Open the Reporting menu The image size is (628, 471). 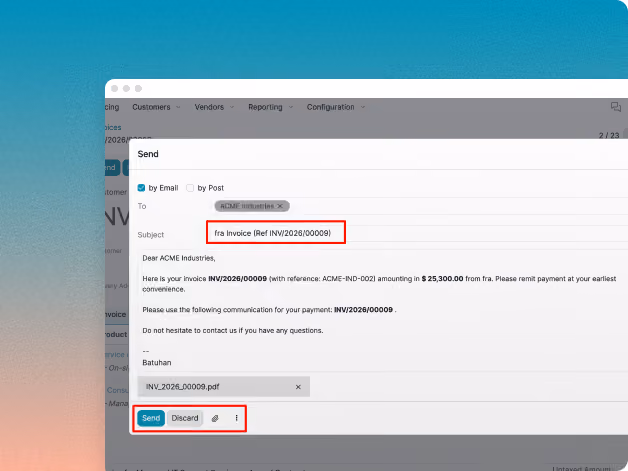270,107
